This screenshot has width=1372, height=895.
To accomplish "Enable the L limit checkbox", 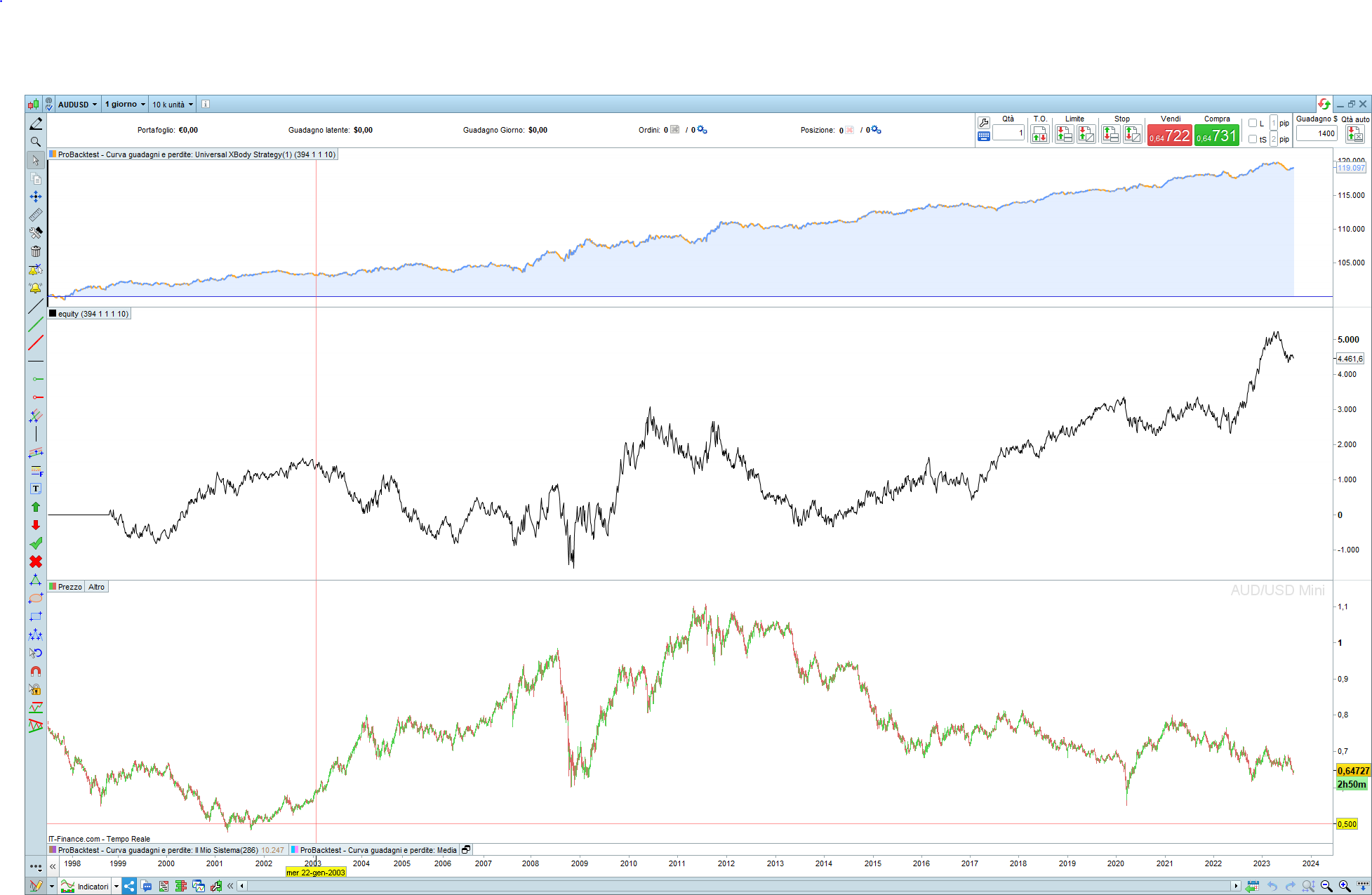I will (1253, 123).
